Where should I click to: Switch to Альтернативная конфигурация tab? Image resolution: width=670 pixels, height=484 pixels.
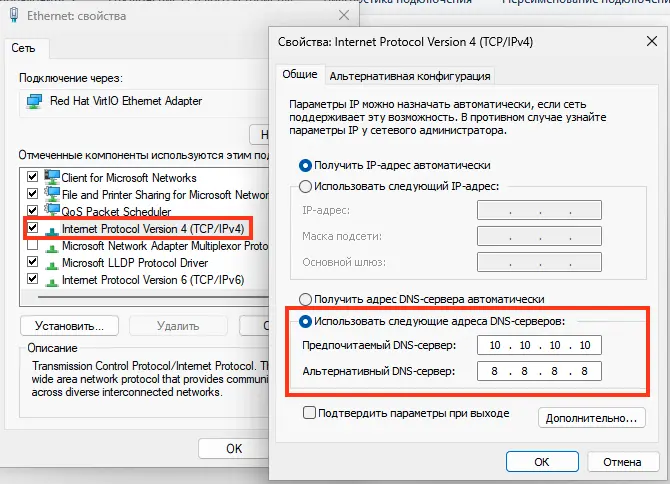click(x=410, y=76)
